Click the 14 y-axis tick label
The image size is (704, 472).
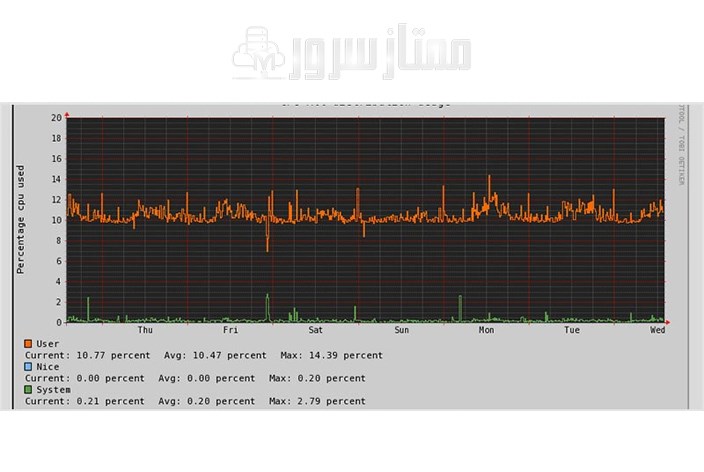pos(56,179)
